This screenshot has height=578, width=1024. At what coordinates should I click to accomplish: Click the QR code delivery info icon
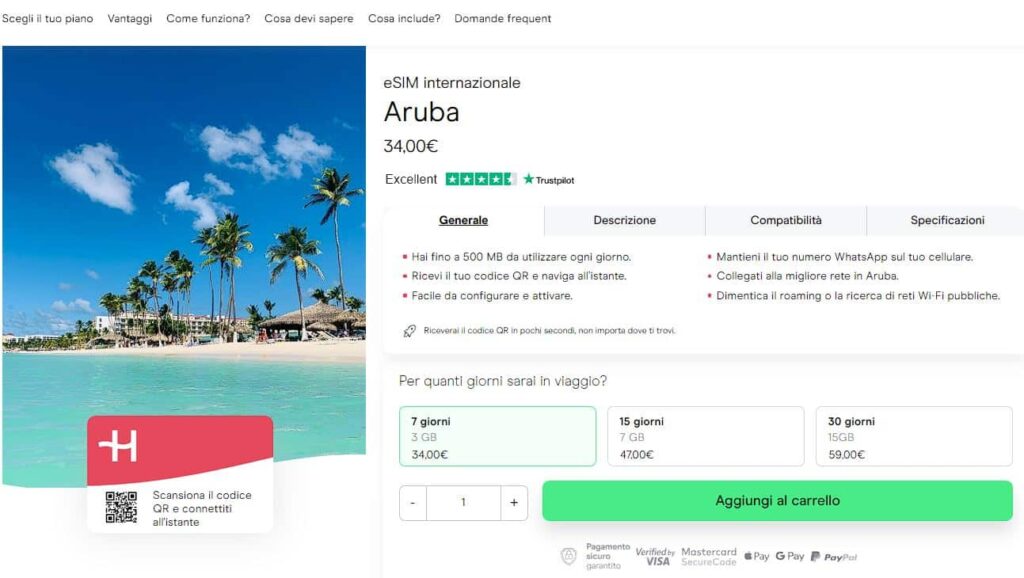tap(409, 330)
